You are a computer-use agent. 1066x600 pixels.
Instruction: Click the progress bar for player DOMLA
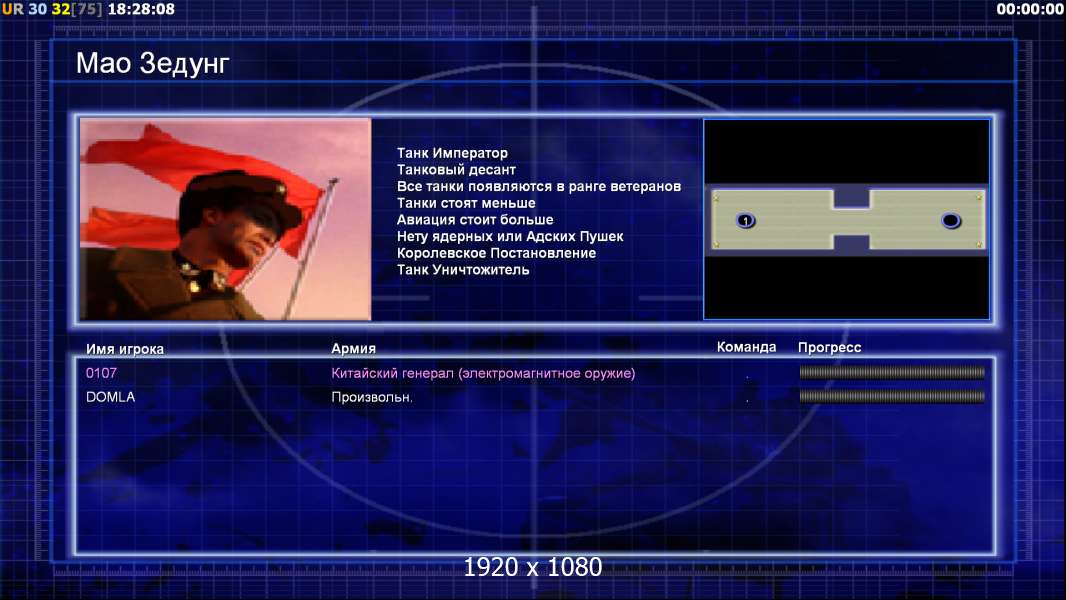[x=892, y=396]
